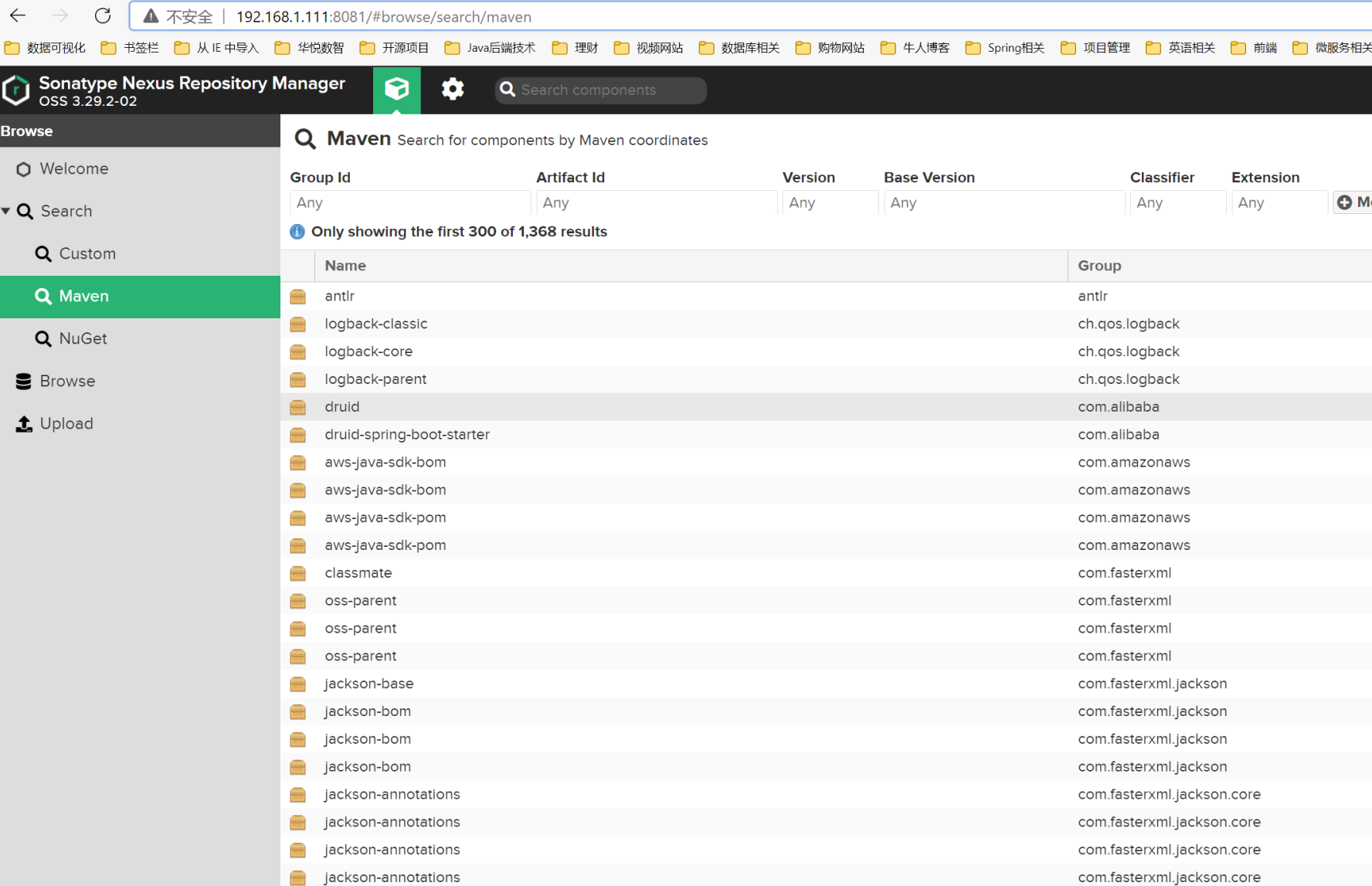Viewport: 1372px width, 886px height.
Task: Open the 项目管理 bookmark folder
Action: pos(1095,48)
